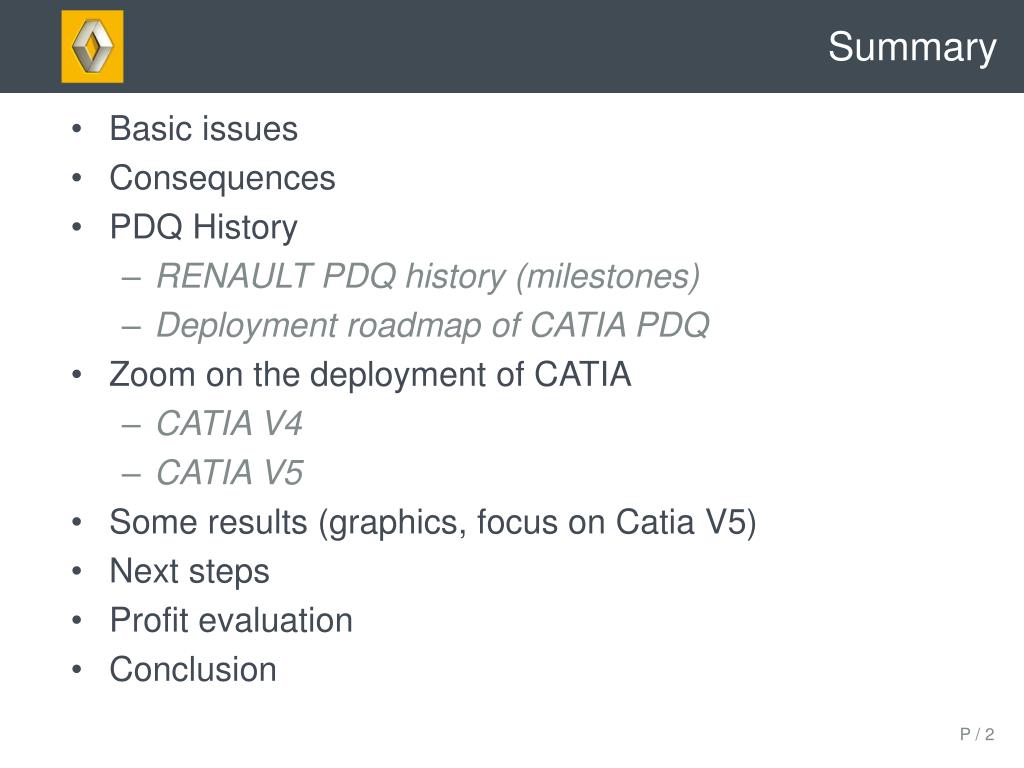Screen dimensions: 1024x768
Task: Click the Basic issues bullet
Action: click(204, 128)
